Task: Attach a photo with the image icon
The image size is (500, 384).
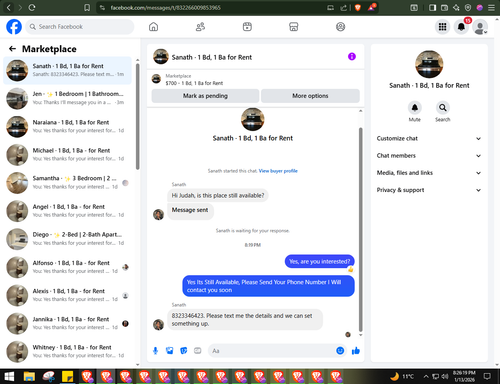Action: (170, 351)
